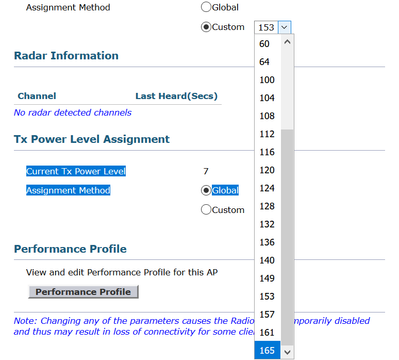399x360 pixels.
Task: Choose channel 60 from the list
Action: pyautogui.click(x=268, y=44)
